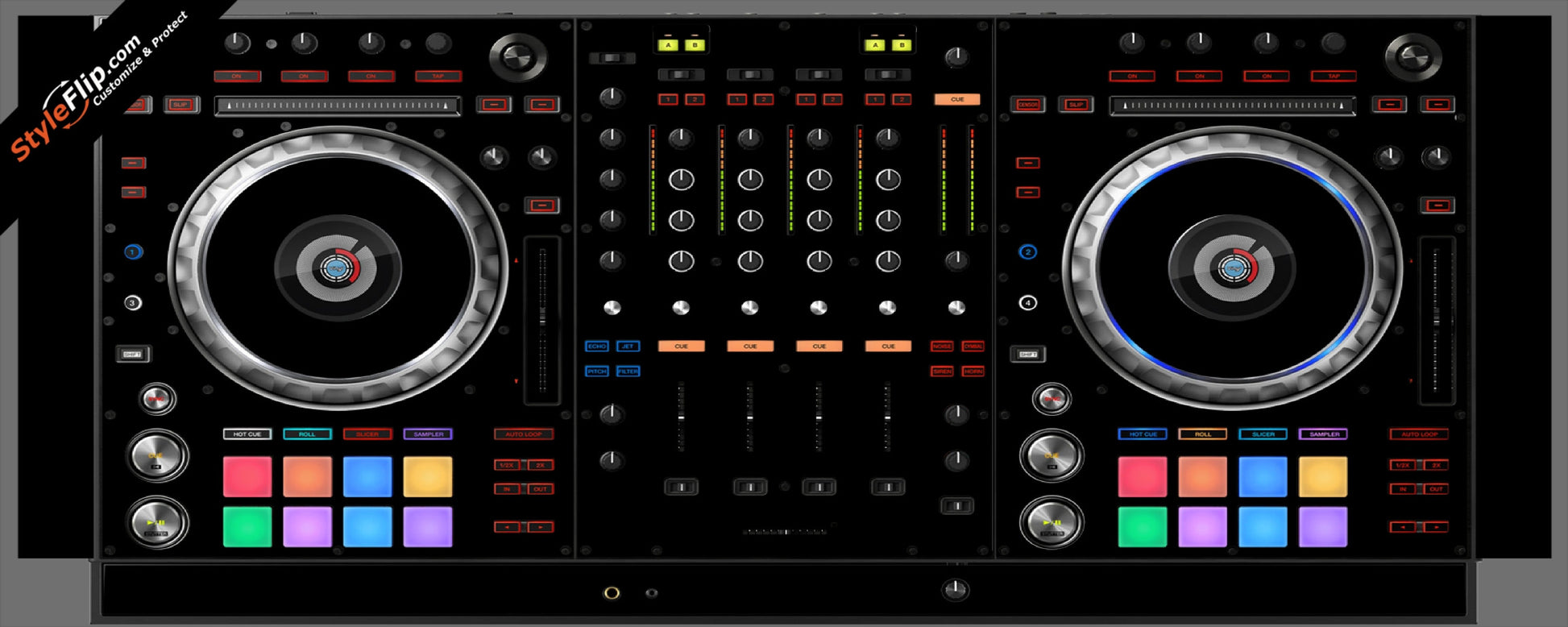The height and width of the screenshot is (627, 1568).
Task: Trigger the red performance pad on right deck
Action: (1143, 476)
